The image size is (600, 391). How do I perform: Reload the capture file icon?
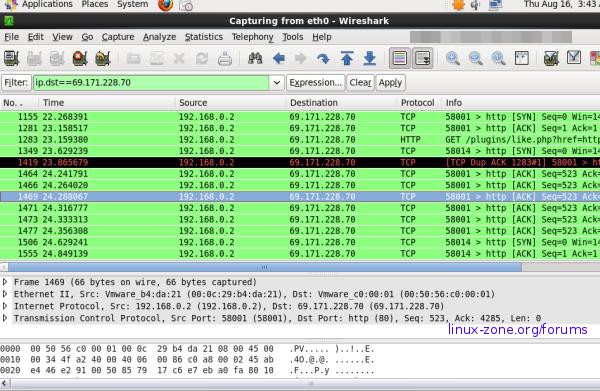(202, 59)
